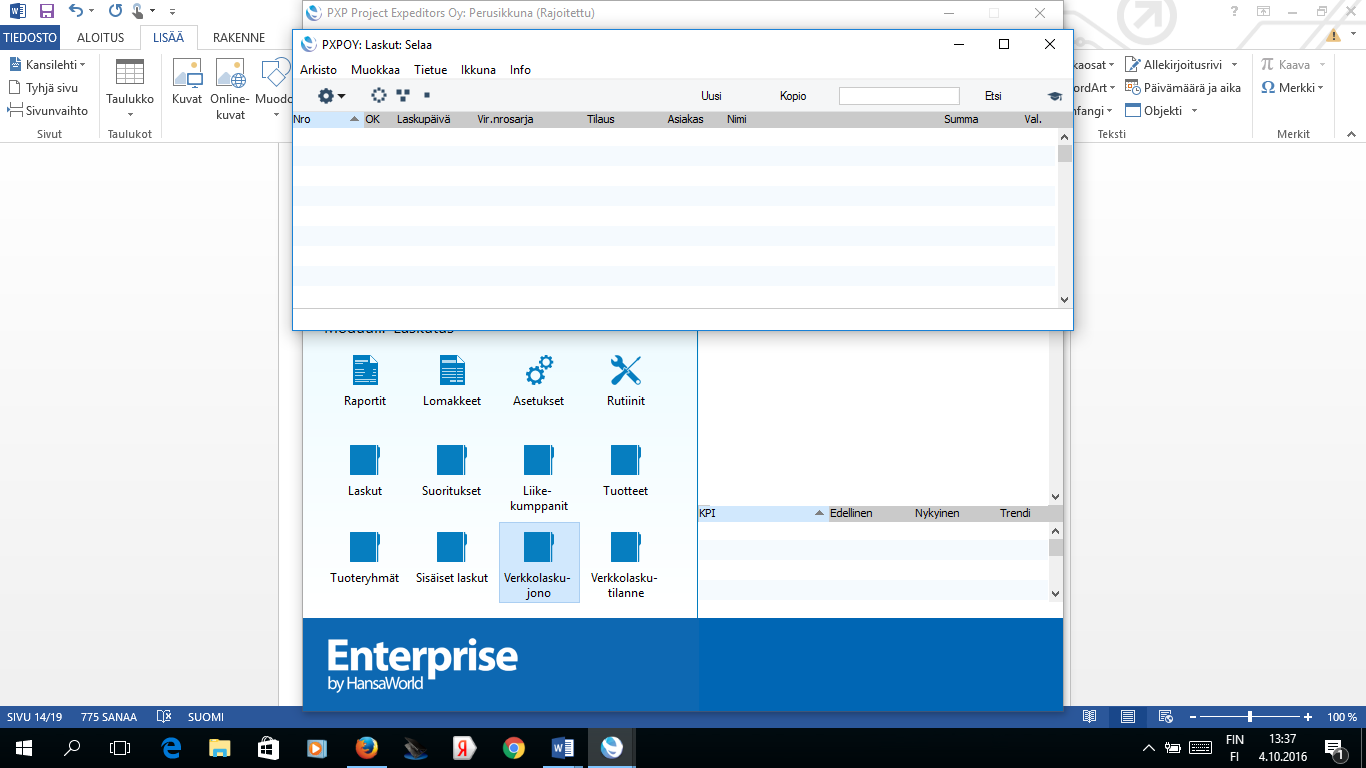Sort KPI list by Trendi column header
This screenshot has height=768, width=1366.
coord(1015,513)
